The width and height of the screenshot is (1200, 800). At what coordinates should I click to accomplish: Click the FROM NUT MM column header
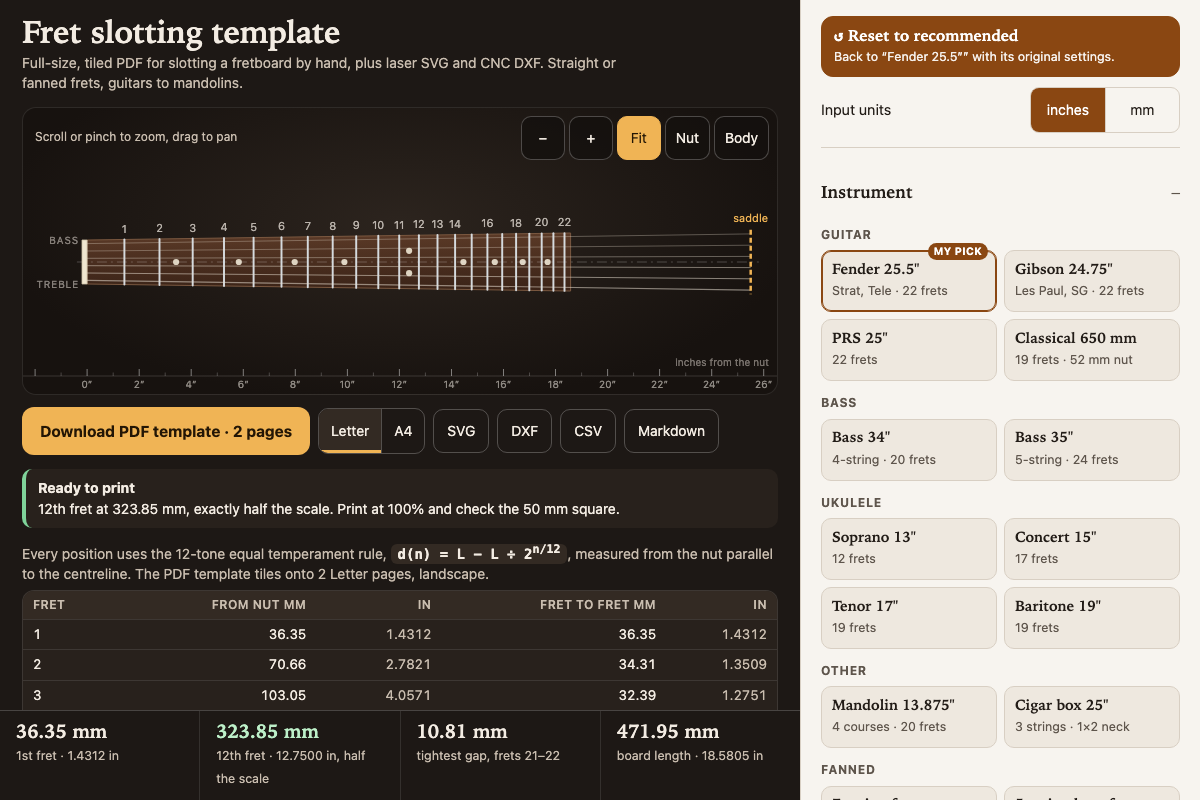tap(259, 605)
